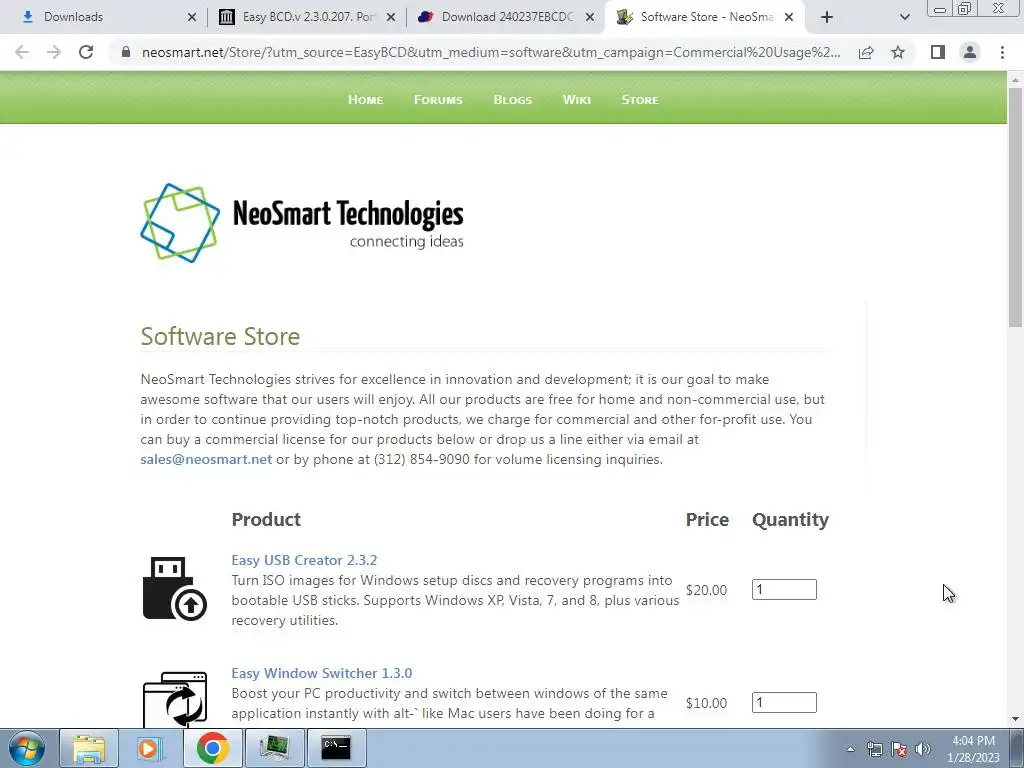Open the Easy Window Switcher 1.3.0 link
Viewport: 1024px width, 768px height.
pos(321,673)
